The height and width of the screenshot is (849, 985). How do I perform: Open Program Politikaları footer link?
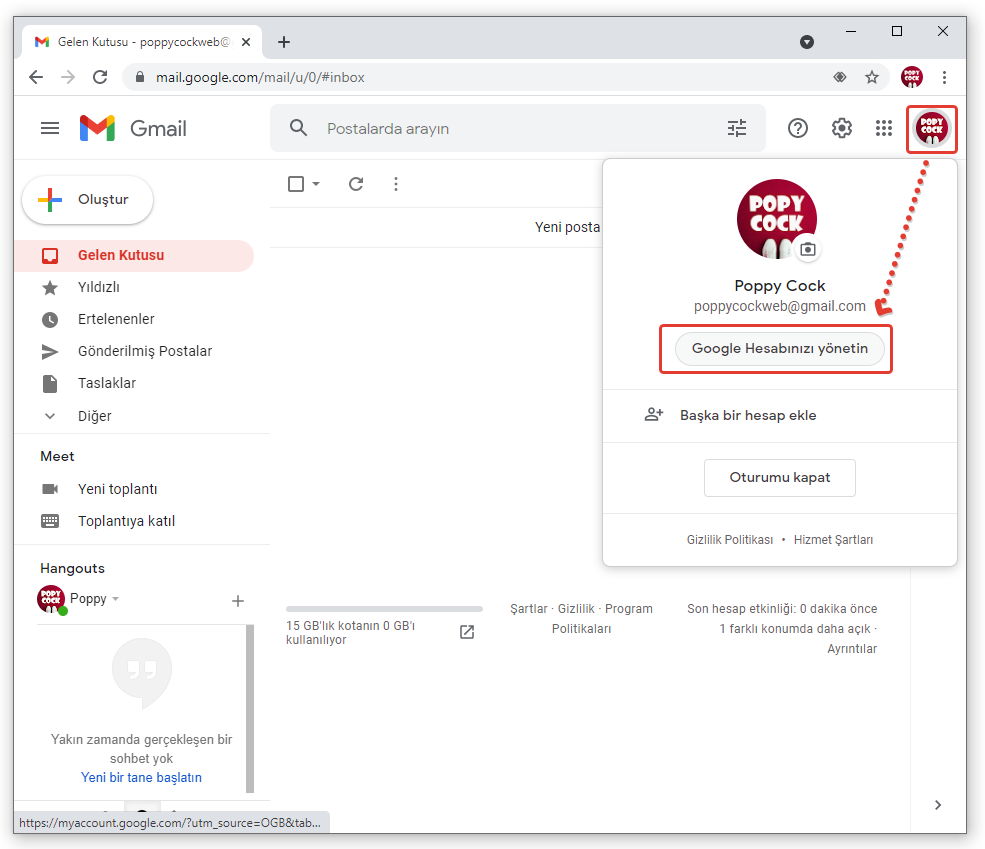(x=603, y=619)
